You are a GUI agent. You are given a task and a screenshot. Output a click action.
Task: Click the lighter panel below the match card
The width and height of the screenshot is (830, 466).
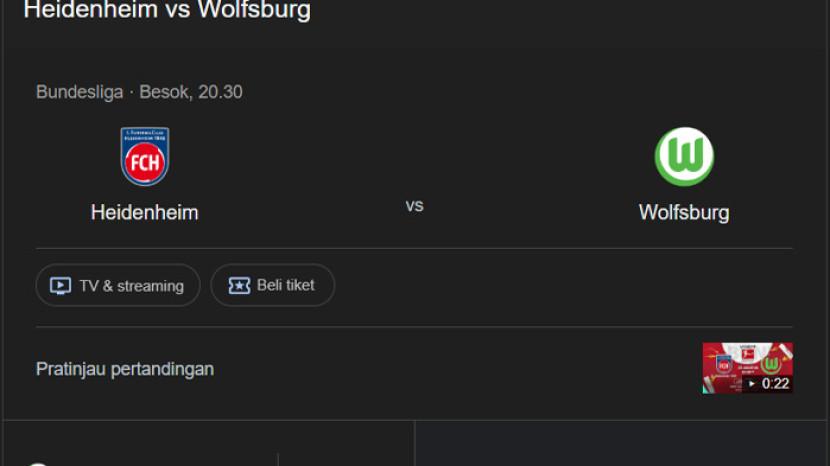coord(620,444)
